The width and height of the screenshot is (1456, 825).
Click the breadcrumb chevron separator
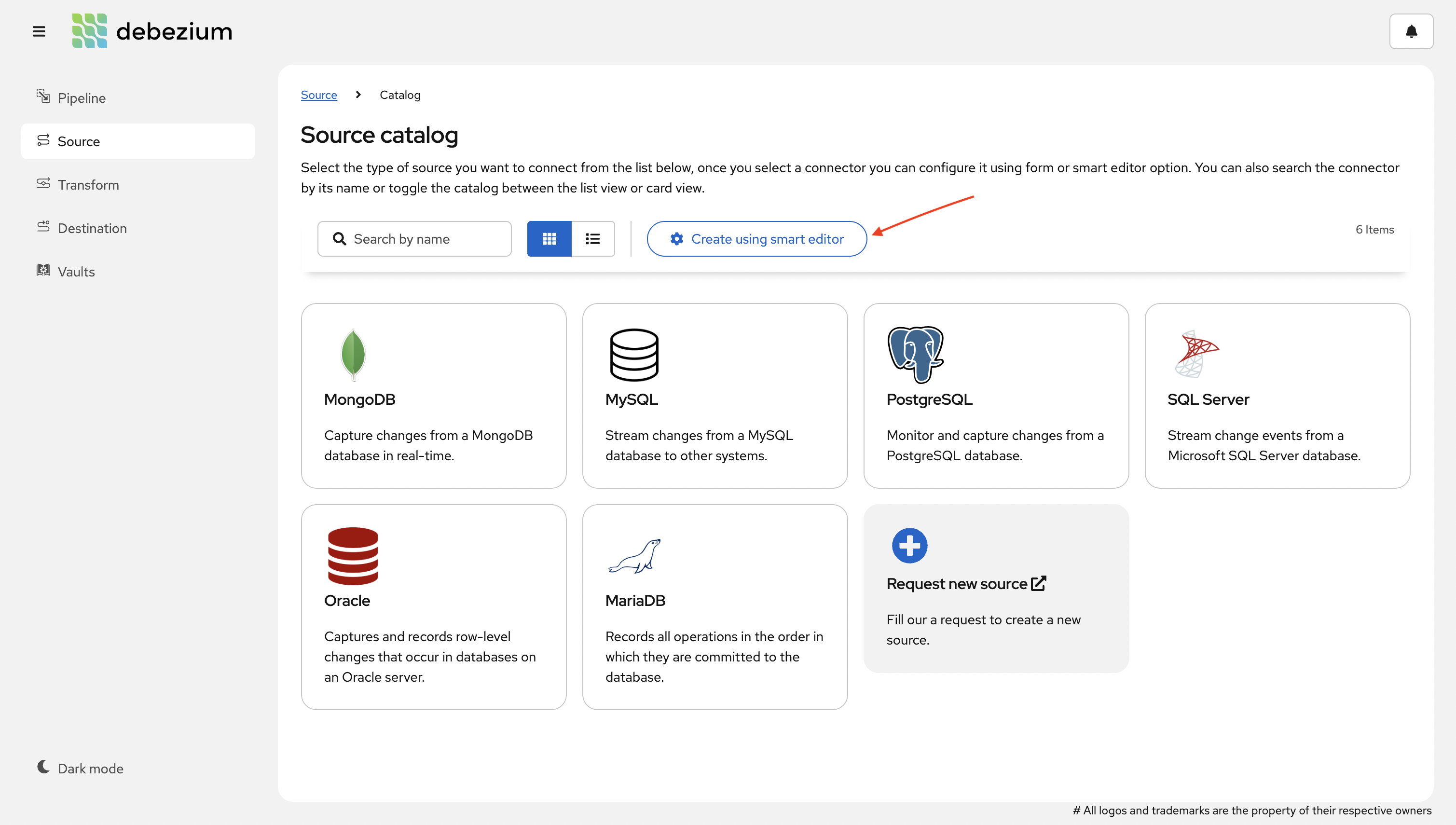pyautogui.click(x=358, y=95)
